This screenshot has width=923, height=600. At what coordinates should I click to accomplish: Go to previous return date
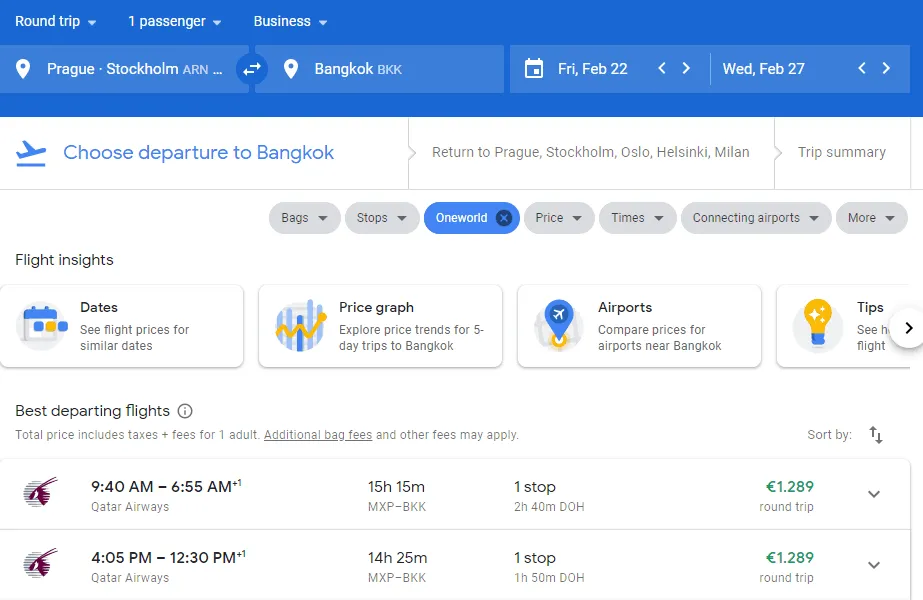[861, 69]
